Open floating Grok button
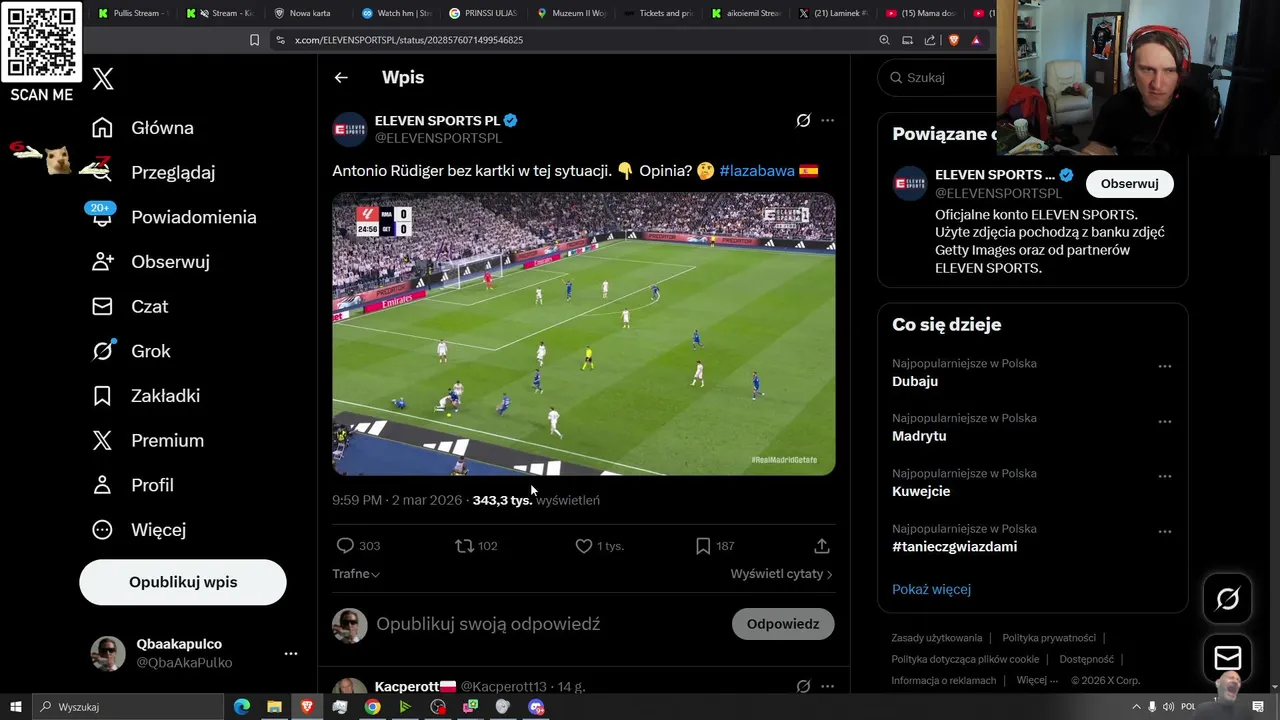The image size is (1280, 720). [x=1227, y=599]
